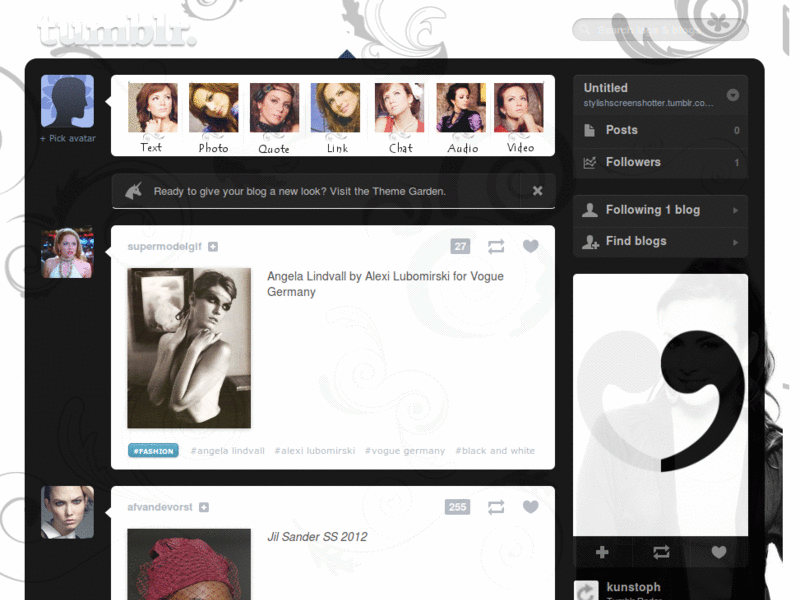Create a new Video post
The width and height of the screenshot is (800, 600).
519,118
